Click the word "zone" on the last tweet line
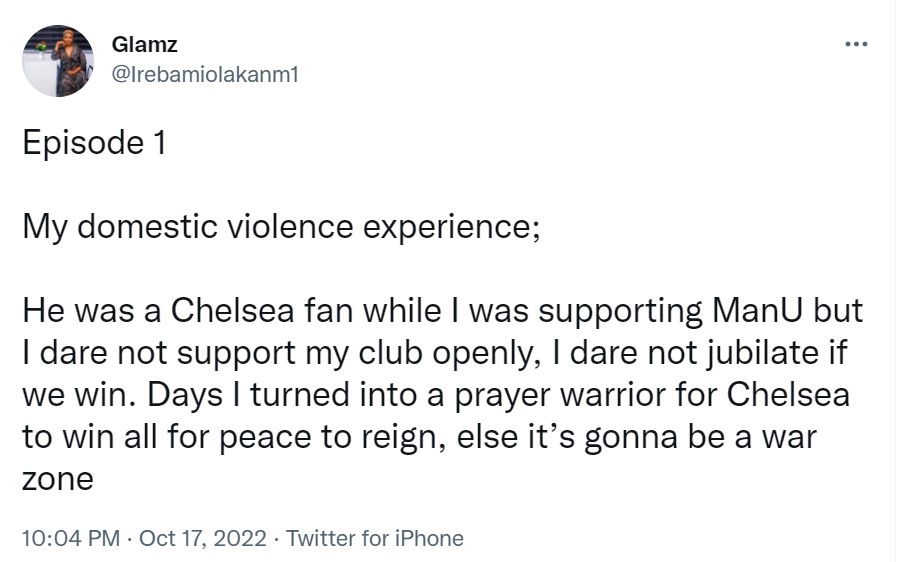The height and width of the screenshot is (562, 900). 57,479
